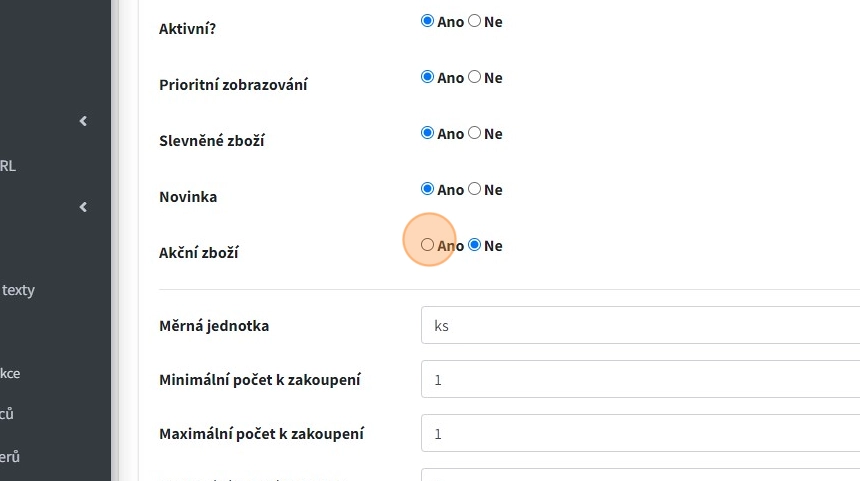Expand the sidebar chevron below the RL item

pyautogui.click(x=83, y=207)
